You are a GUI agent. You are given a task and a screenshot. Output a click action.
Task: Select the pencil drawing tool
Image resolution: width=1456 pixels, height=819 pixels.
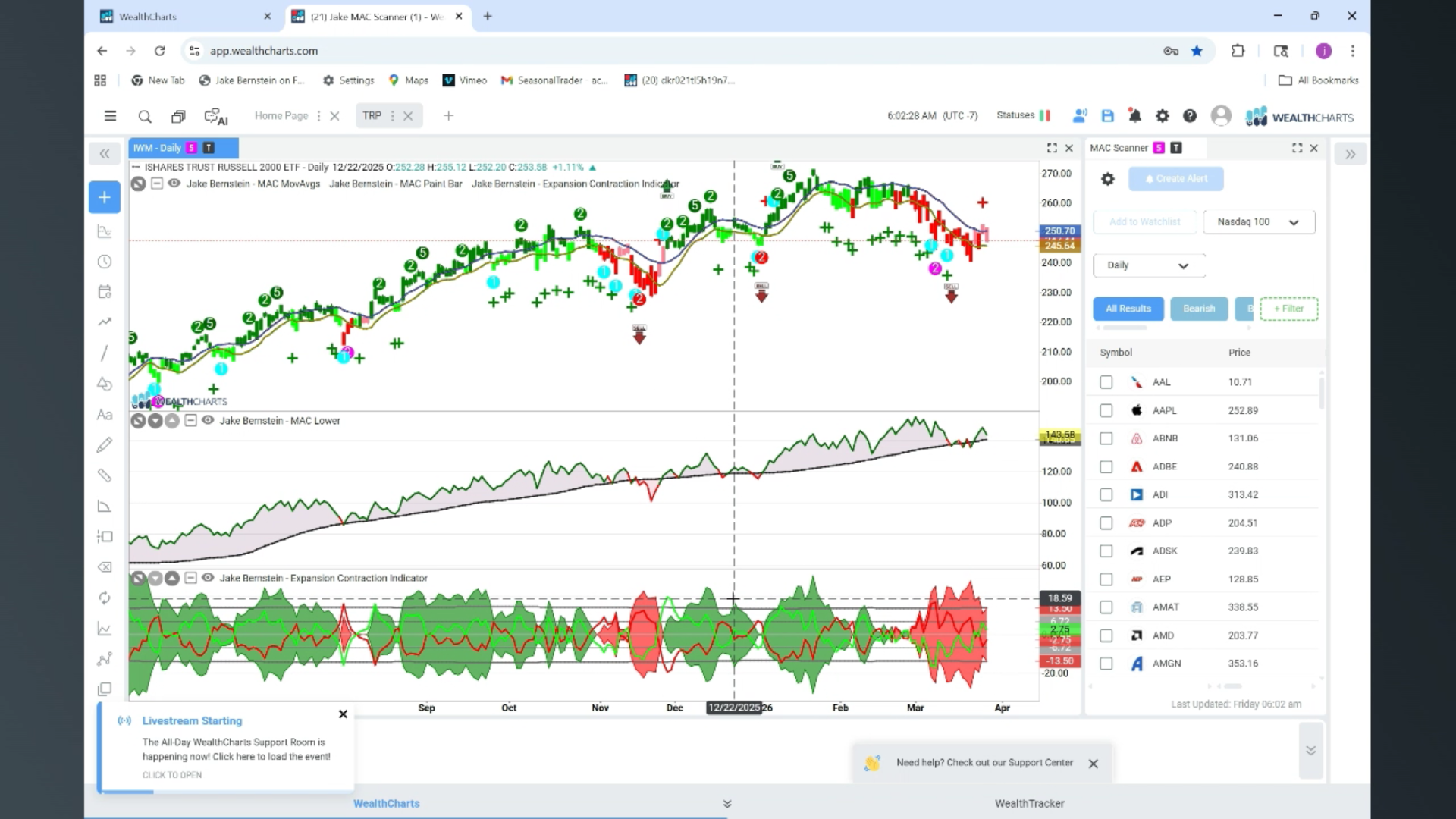[105, 445]
